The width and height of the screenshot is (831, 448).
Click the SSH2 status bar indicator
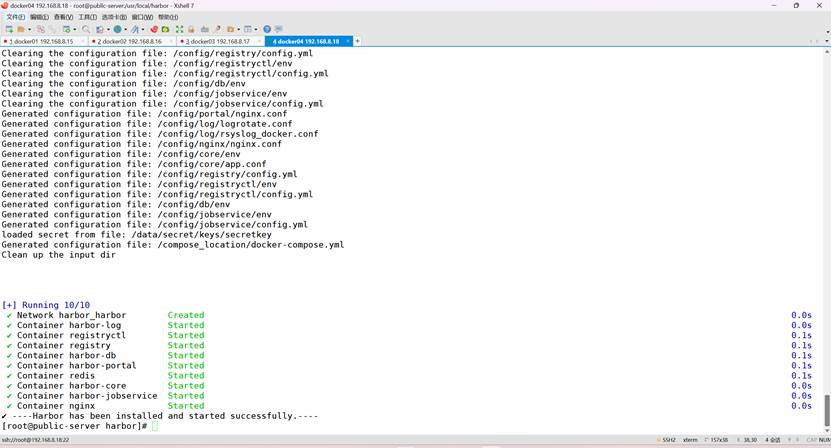pyautogui.click(x=667, y=440)
